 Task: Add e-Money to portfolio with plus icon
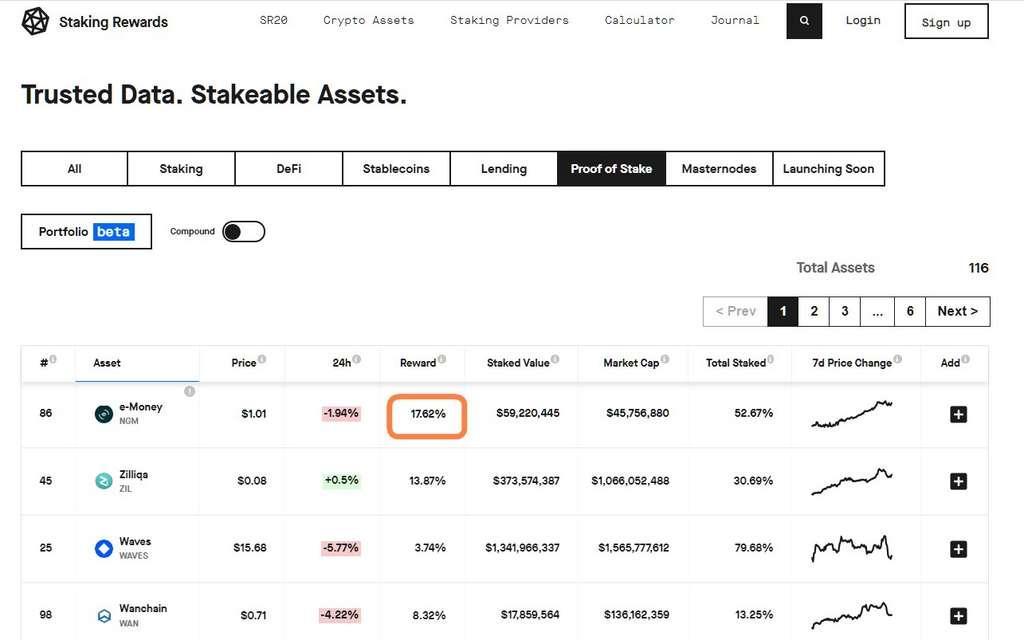click(x=957, y=414)
